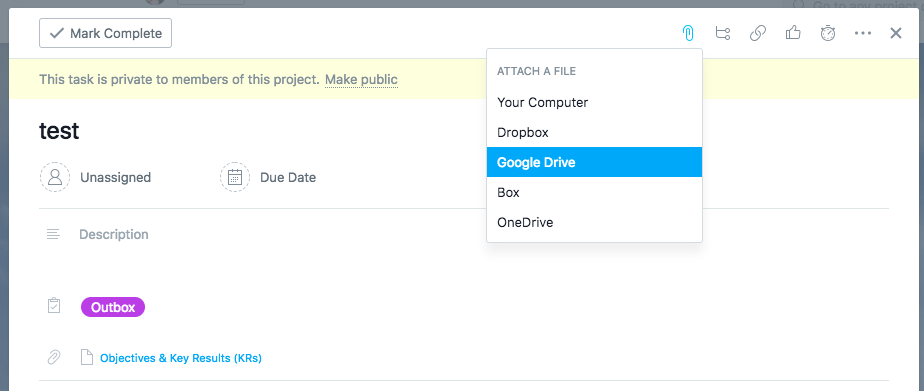This screenshot has width=924, height=391.
Task: Click the paperclip attachment icon in toolbar
Action: coord(688,34)
